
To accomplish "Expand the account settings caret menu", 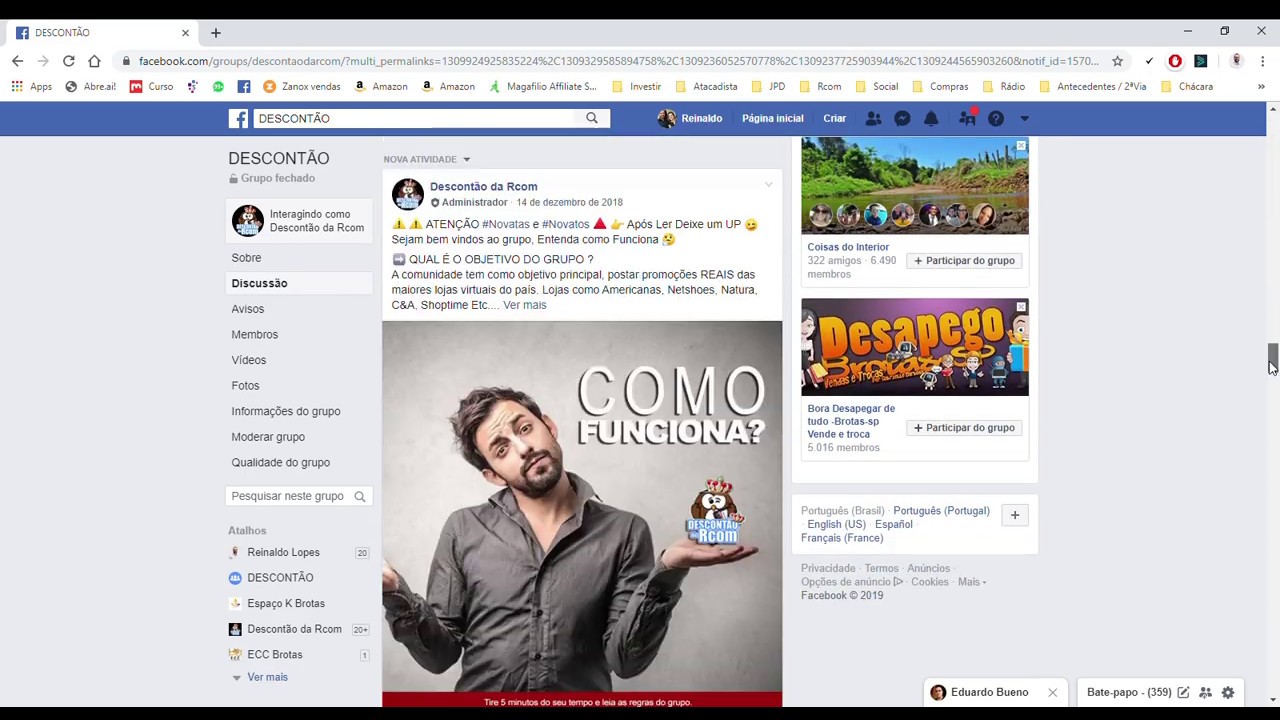I will point(1024,118).
